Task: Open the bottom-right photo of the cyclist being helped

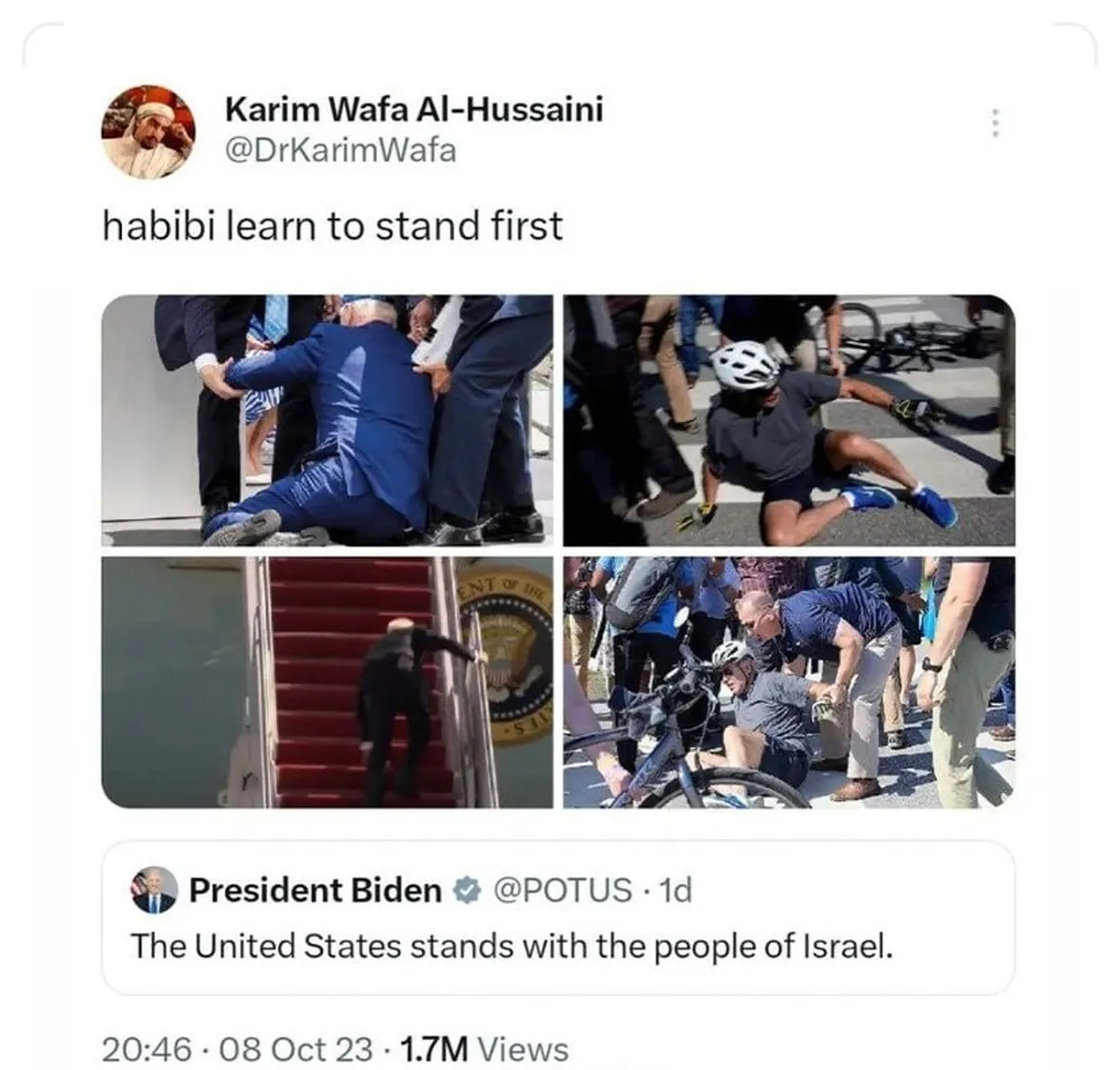Action: (x=790, y=683)
